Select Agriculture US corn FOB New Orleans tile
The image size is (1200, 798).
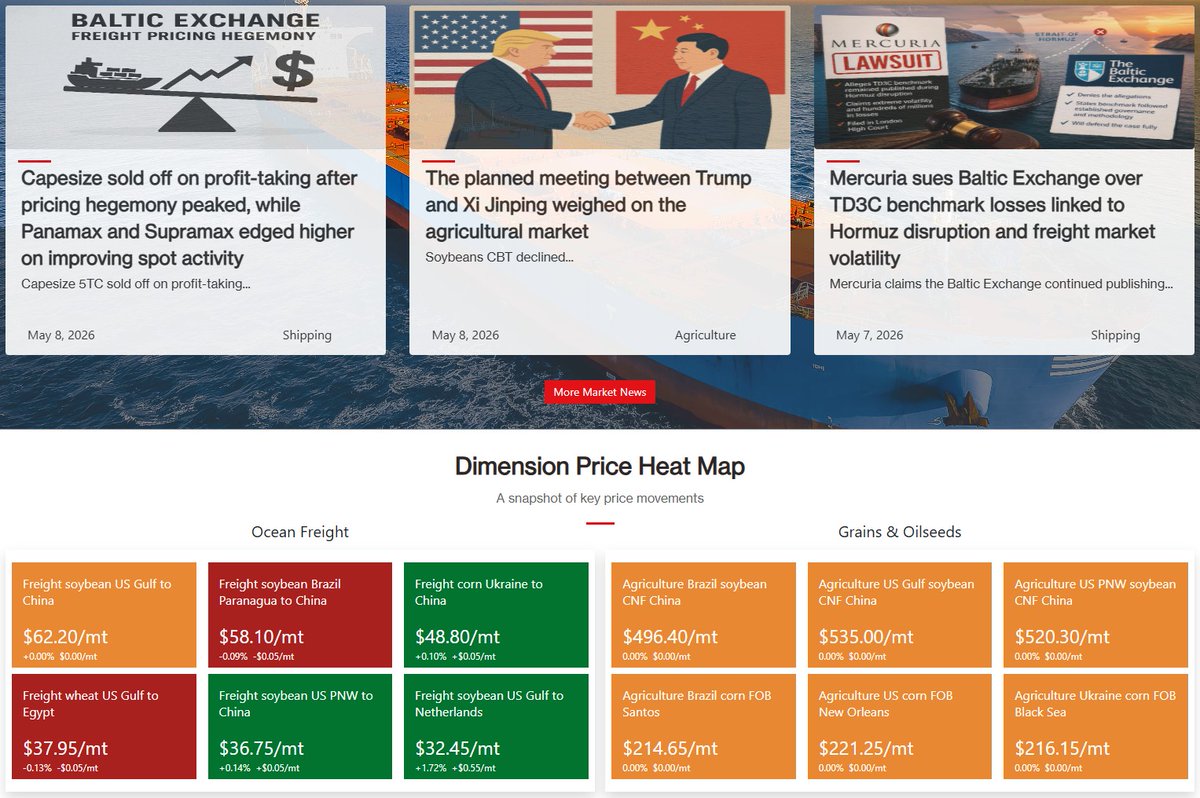900,726
